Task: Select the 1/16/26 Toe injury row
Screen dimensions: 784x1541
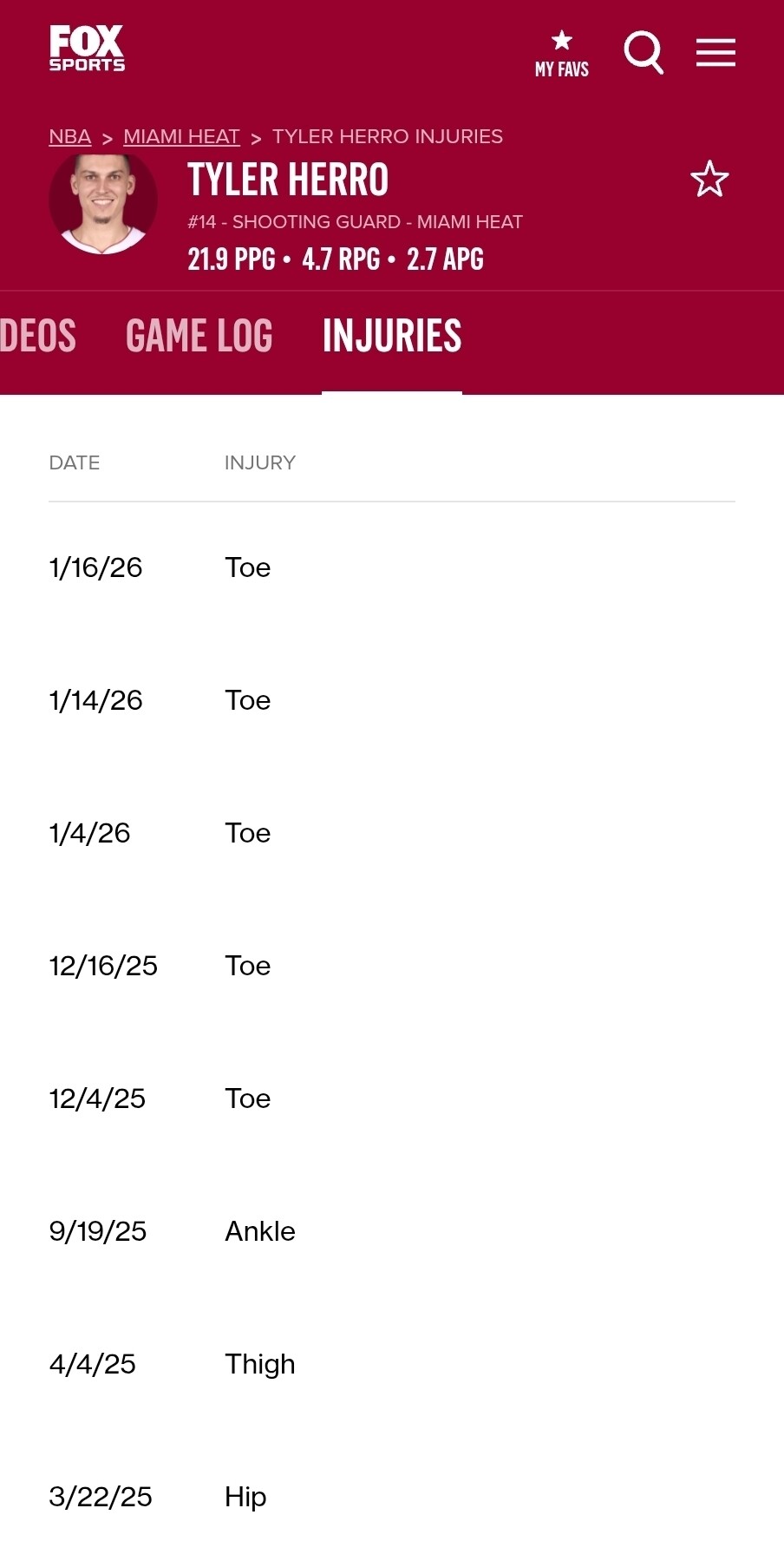Action: point(248,567)
